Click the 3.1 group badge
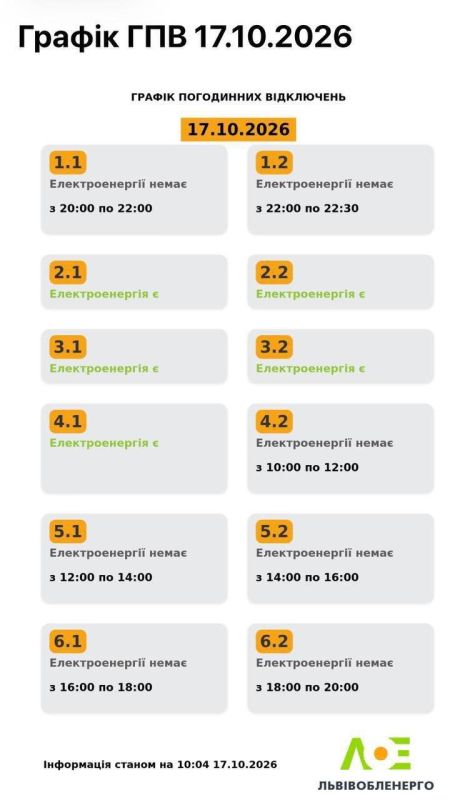The image size is (475, 800). tap(68, 347)
